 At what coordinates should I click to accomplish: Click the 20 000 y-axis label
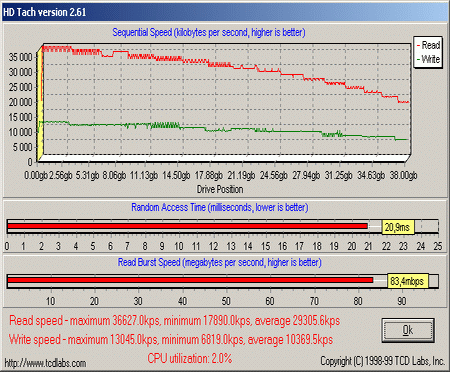[21, 102]
